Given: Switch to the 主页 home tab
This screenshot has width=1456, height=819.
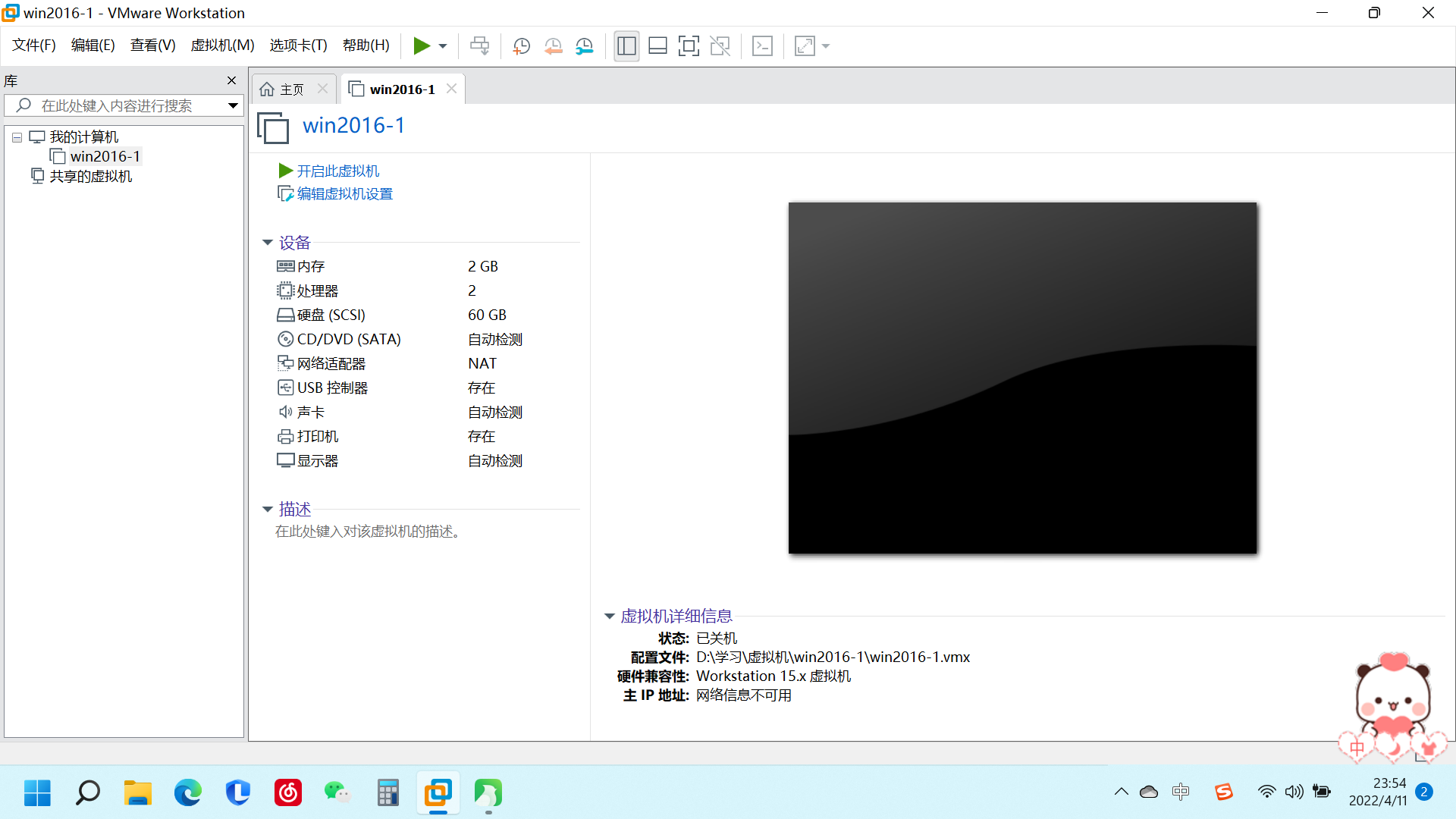Looking at the screenshot, I should 284,89.
